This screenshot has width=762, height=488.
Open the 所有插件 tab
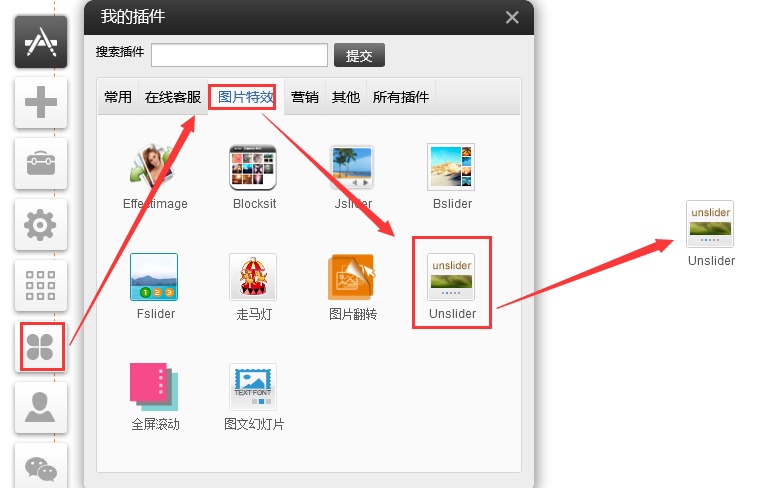coord(401,97)
